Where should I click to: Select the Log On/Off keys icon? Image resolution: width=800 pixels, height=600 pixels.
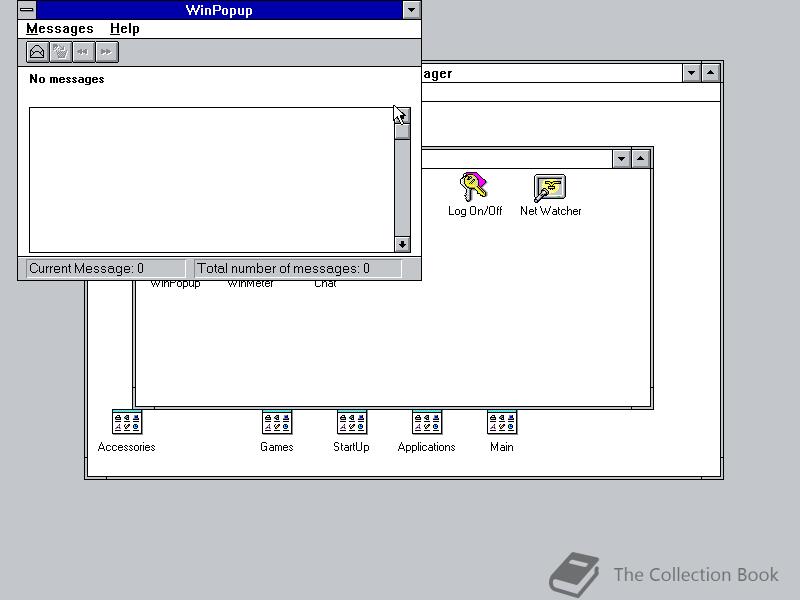tap(474, 194)
